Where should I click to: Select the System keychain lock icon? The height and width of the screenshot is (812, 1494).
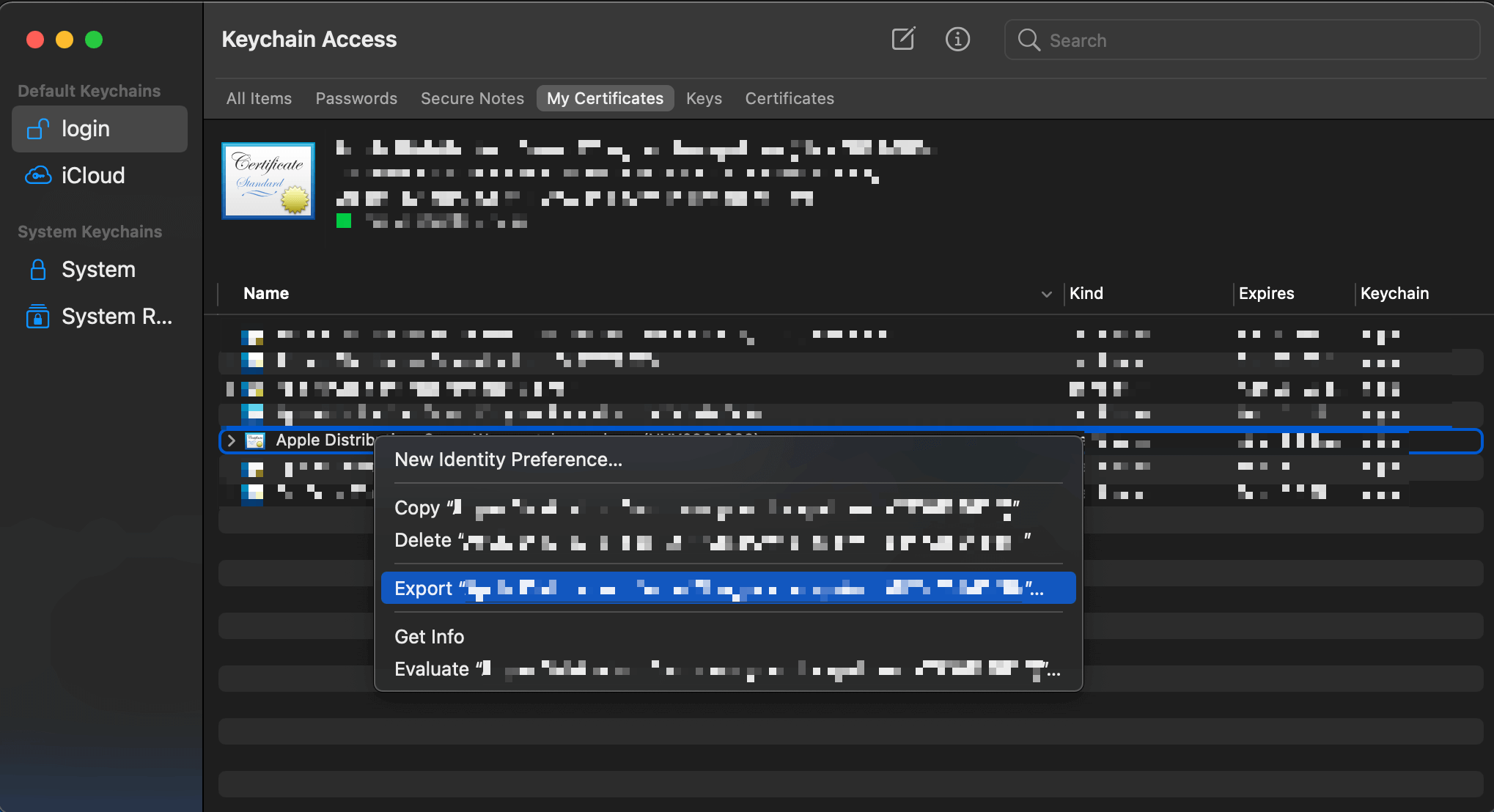pos(38,270)
